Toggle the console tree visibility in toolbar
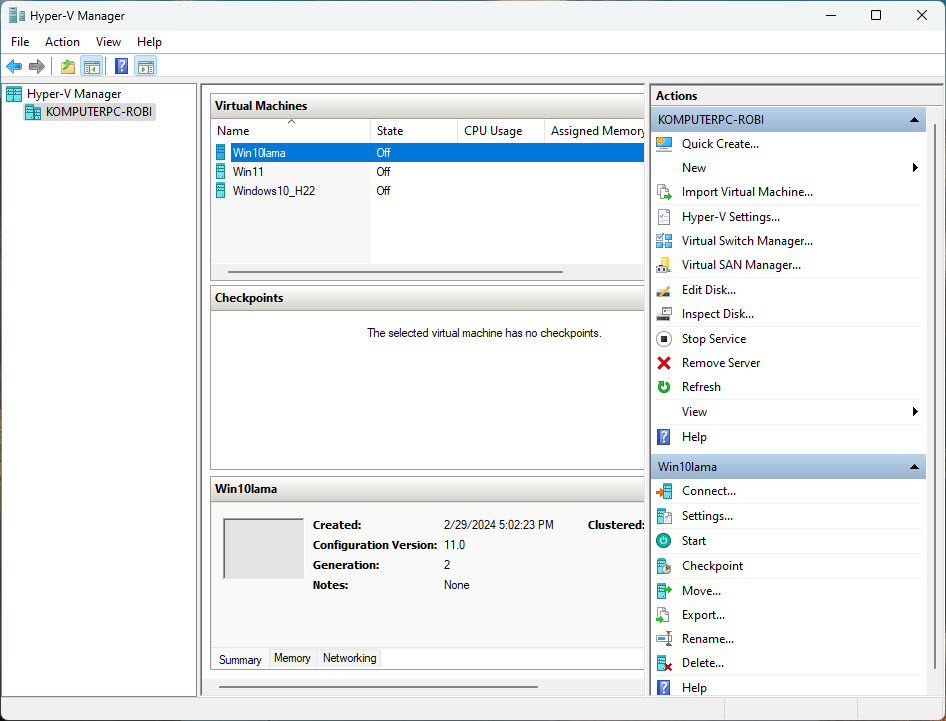 coord(92,66)
